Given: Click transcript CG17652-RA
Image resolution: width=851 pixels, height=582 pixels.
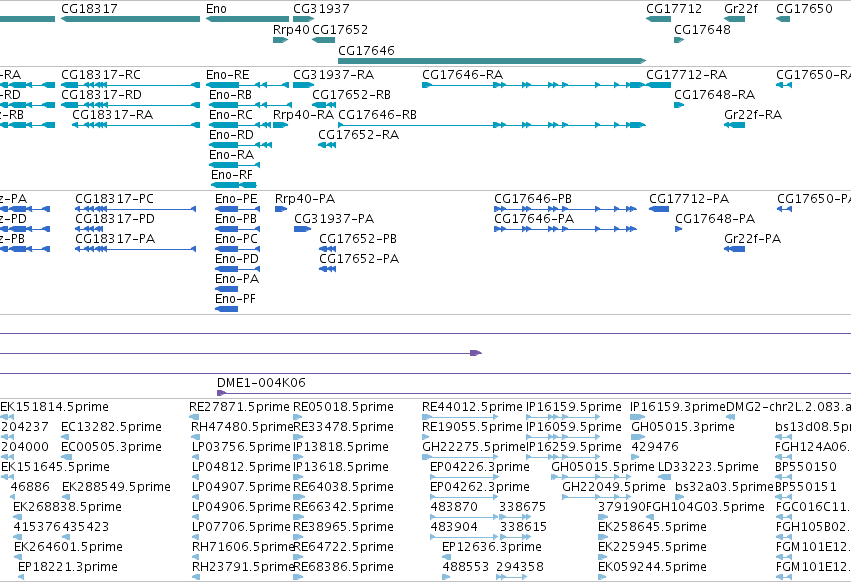Looking at the screenshot, I should 358,135.
